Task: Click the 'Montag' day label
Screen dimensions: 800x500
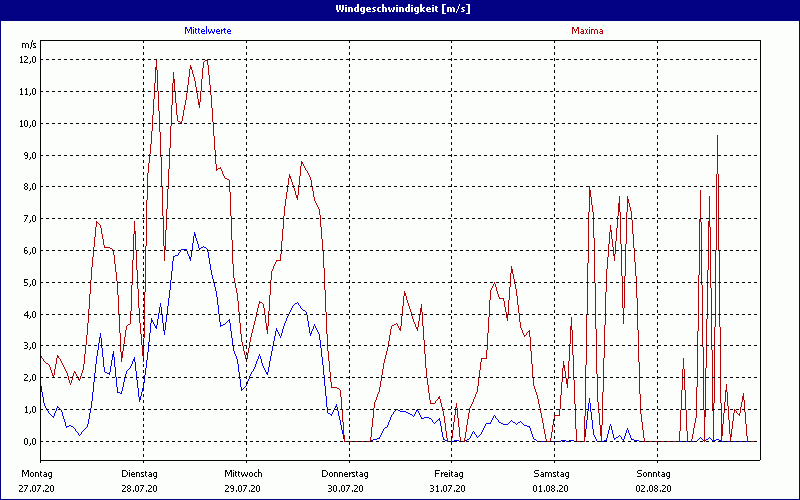Action: click(36, 474)
